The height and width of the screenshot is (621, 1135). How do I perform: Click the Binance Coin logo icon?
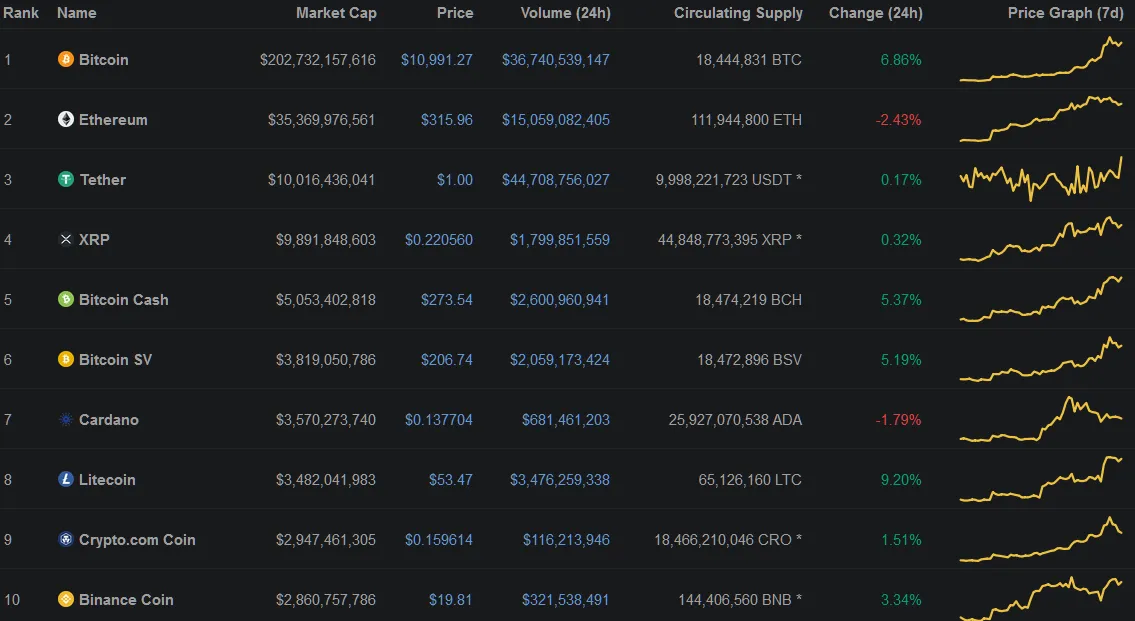(x=66, y=600)
